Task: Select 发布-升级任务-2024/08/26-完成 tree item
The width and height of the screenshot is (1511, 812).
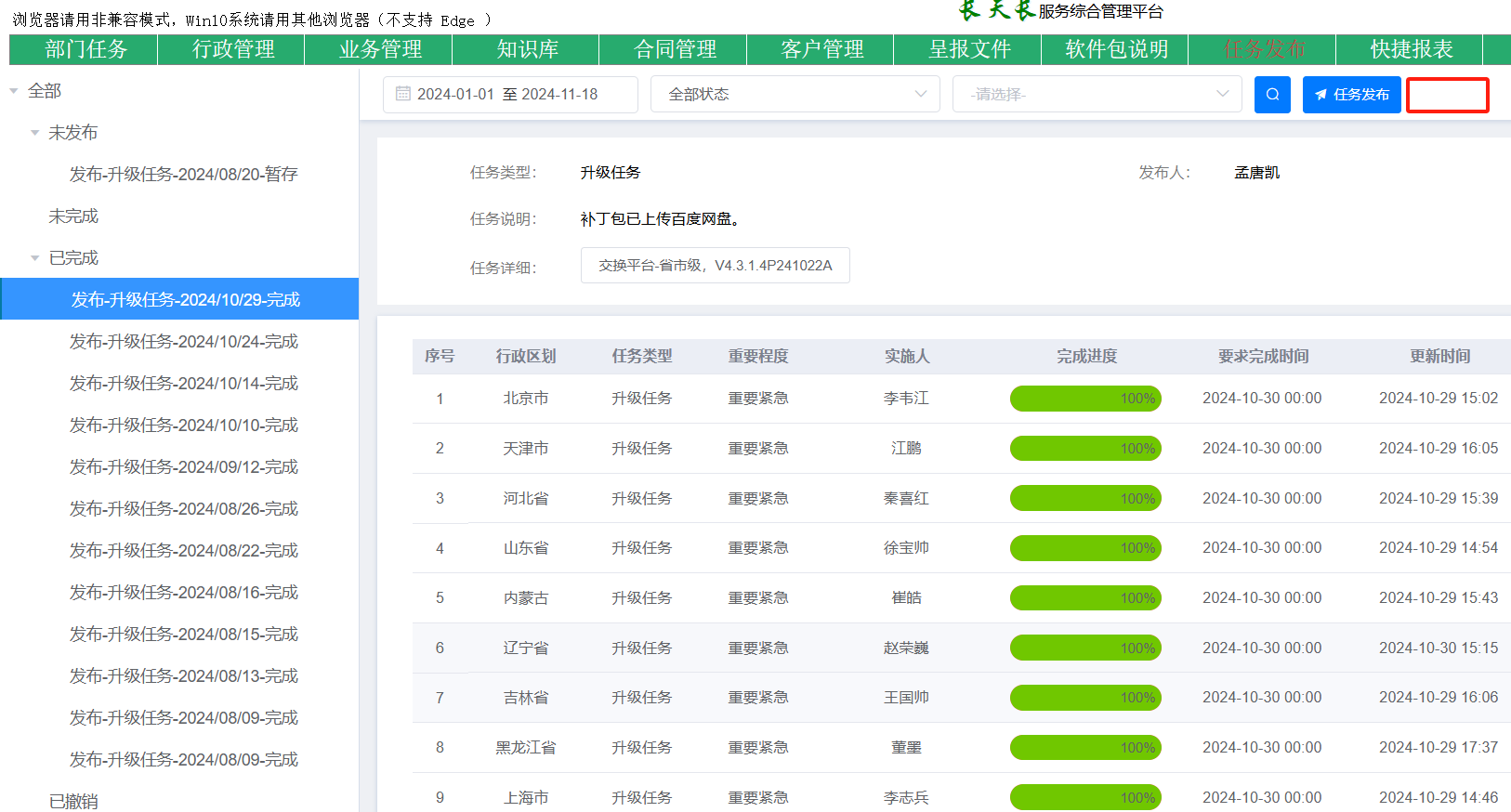Action: (183, 509)
